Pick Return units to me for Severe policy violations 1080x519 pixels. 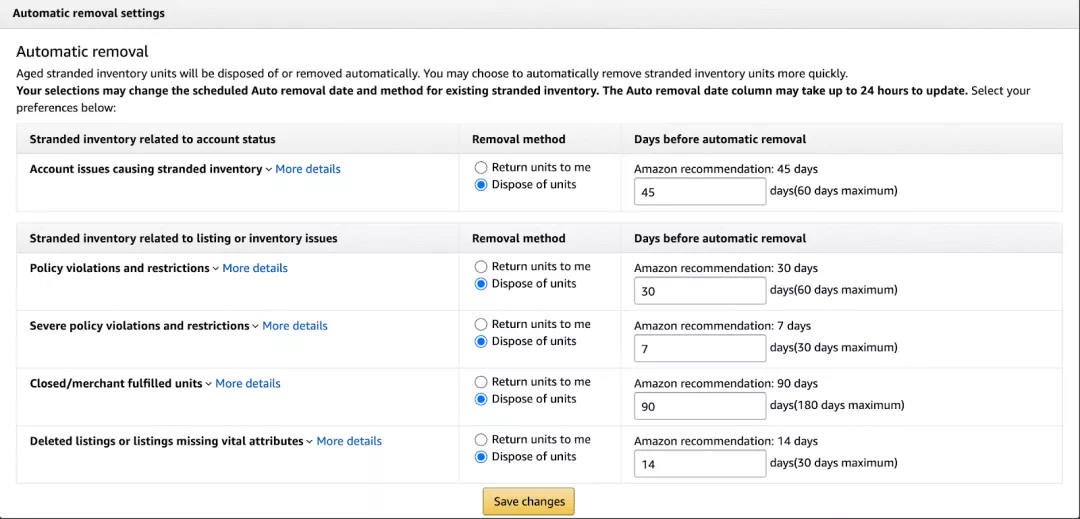pyautogui.click(x=481, y=325)
